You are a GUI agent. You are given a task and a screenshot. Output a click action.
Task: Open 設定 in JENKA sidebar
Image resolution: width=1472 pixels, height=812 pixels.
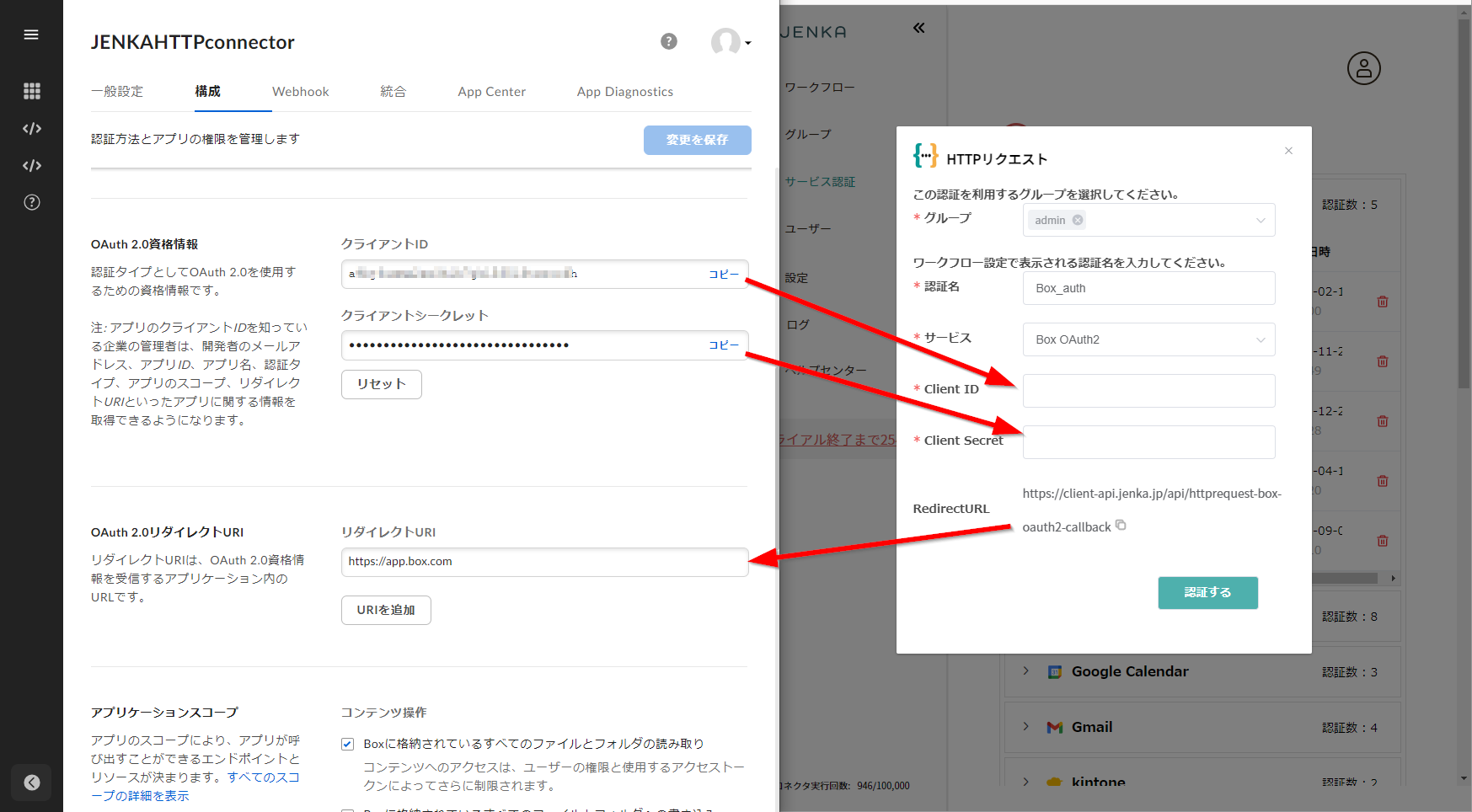[796, 278]
